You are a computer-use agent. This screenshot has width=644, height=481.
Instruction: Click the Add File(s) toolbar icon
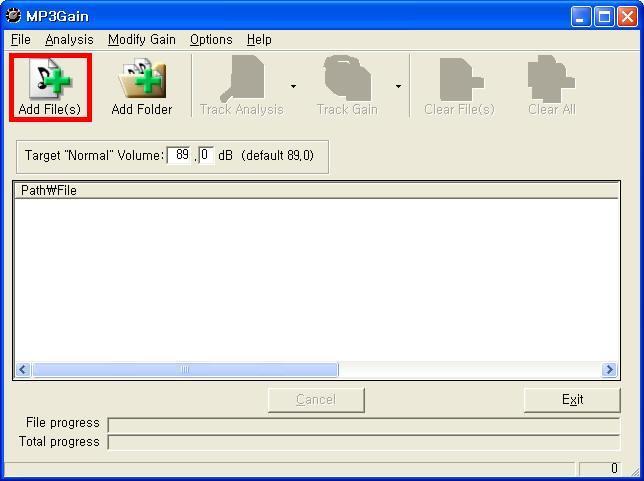(51, 79)
